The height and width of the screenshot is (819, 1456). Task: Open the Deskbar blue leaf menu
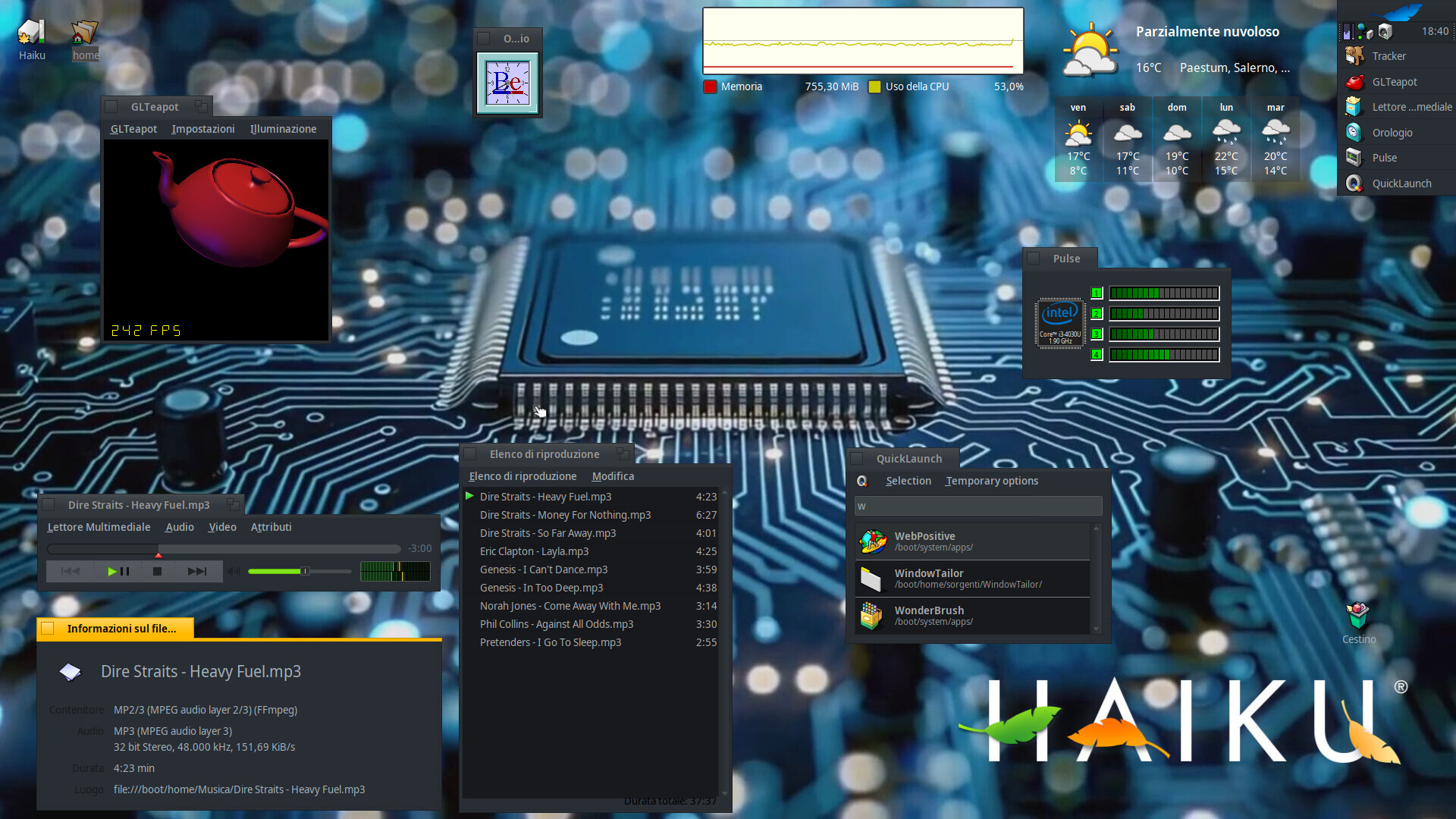tap(1396, 11)
